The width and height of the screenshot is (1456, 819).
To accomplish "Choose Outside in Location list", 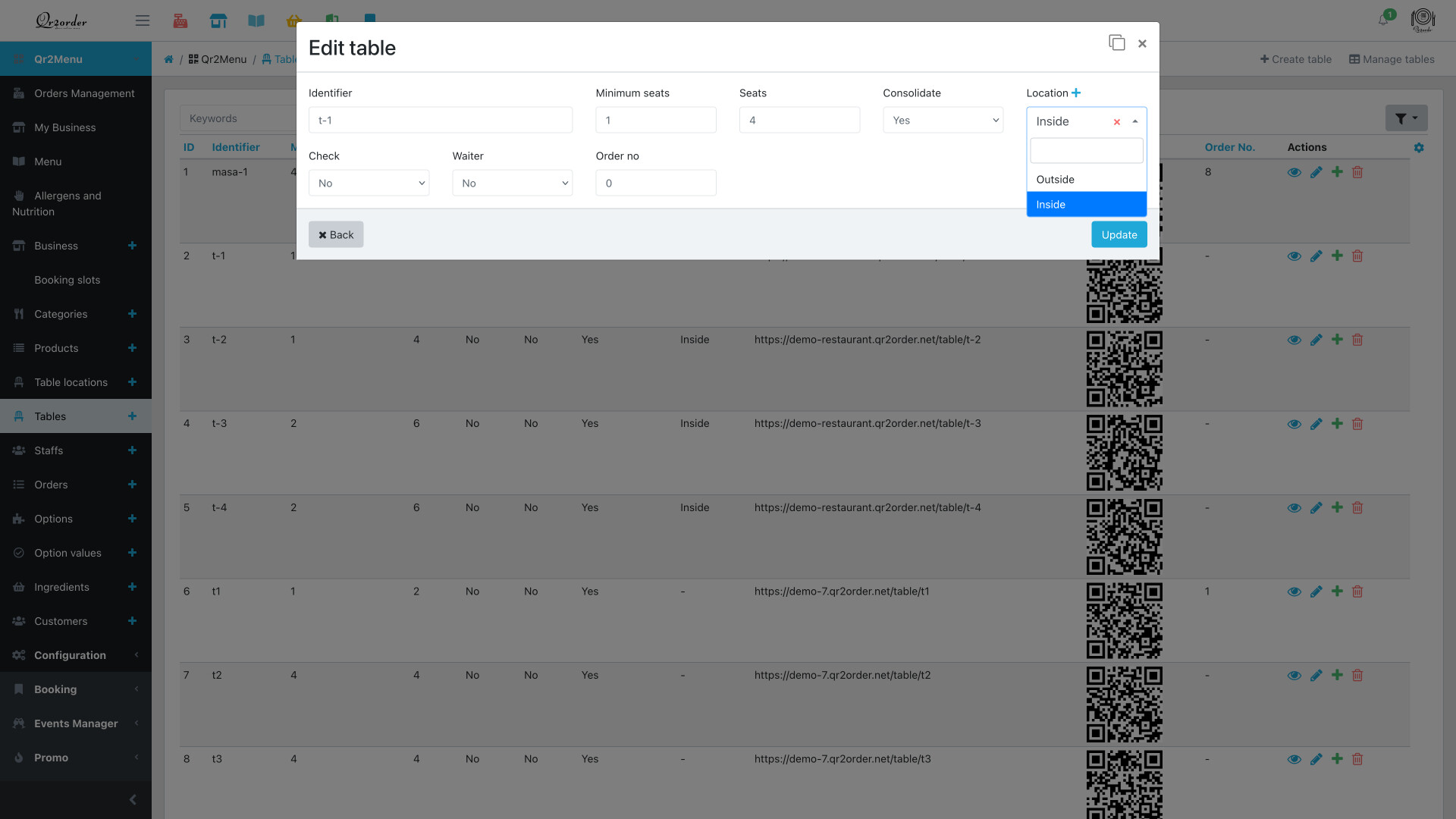I will (x=1086, y=180).
